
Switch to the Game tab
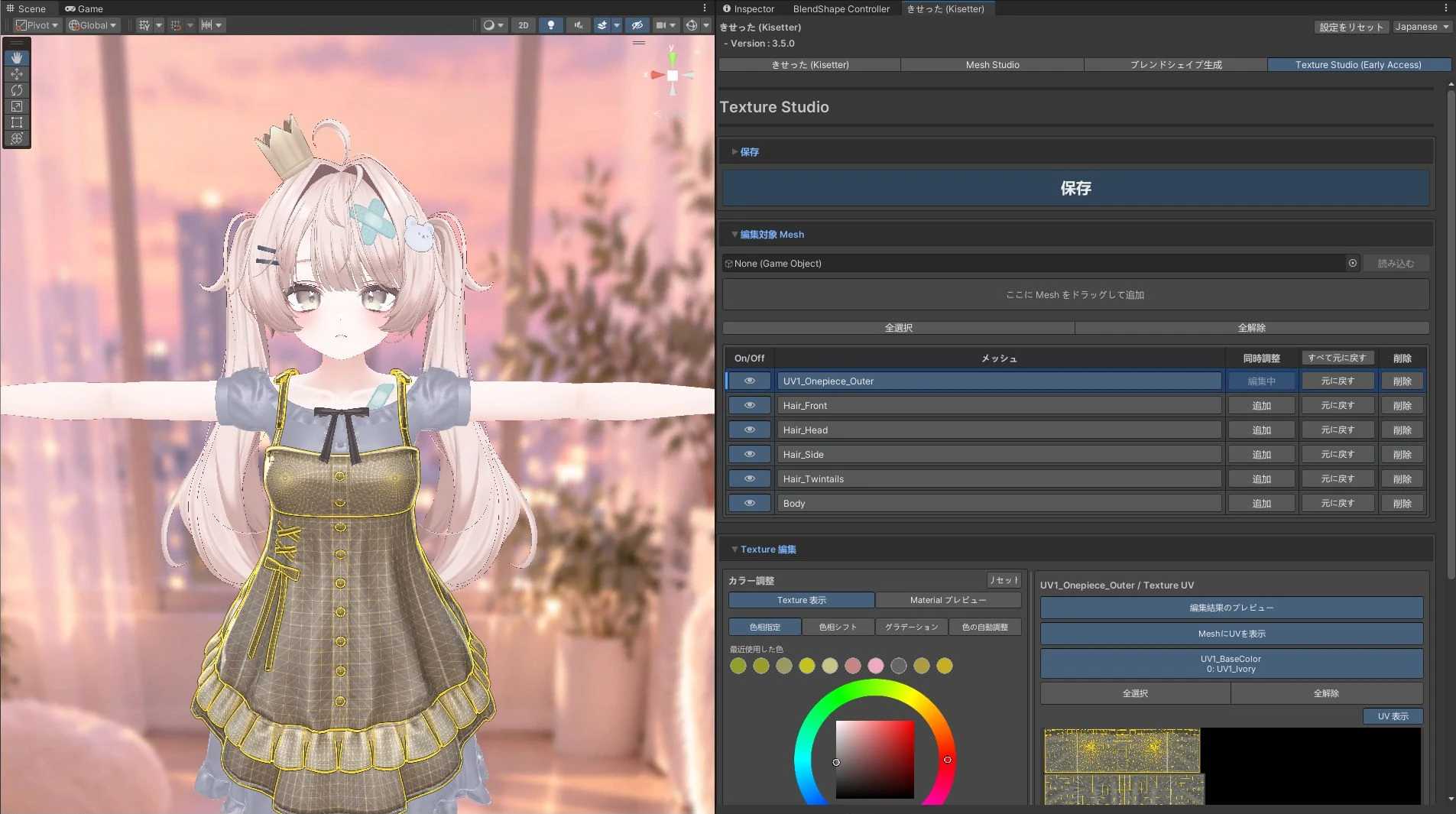tap(83, 8)
